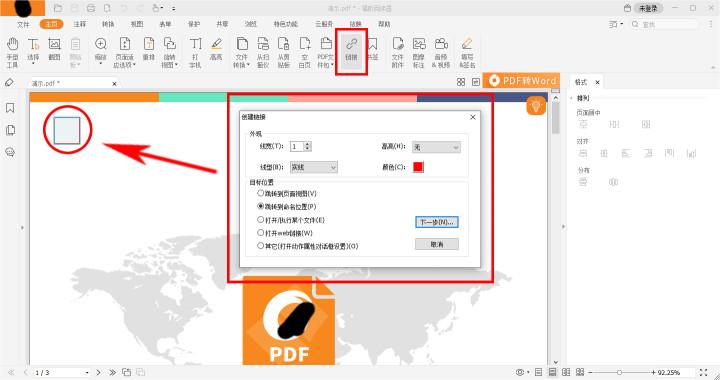Open the Zoom tool (缩放)
This screenshot has width=720, height=380.
100,50
